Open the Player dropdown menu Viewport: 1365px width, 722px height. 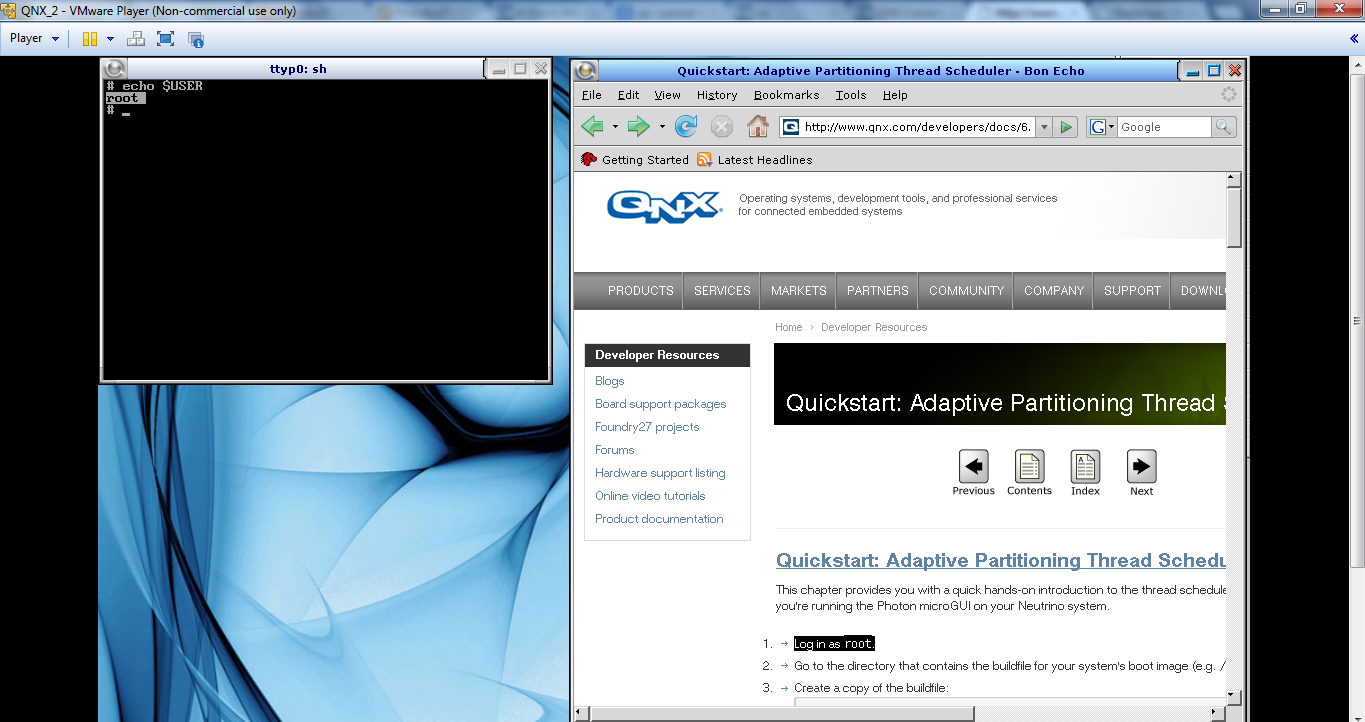34,39
